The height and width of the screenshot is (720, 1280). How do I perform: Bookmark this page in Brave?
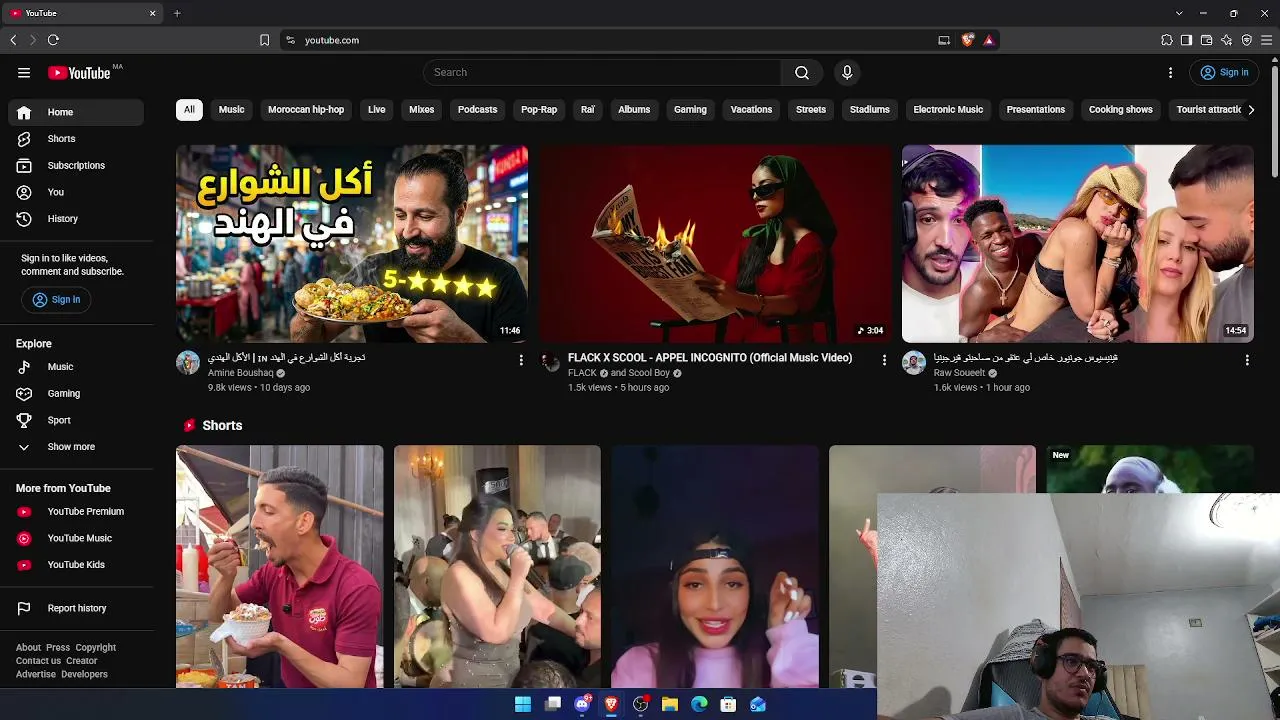(x=264, y=40)
